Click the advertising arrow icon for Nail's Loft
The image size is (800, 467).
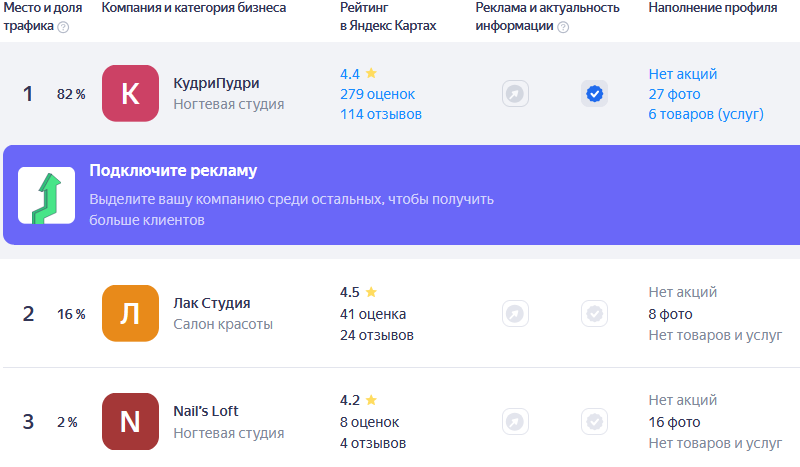tap(515, 422)
